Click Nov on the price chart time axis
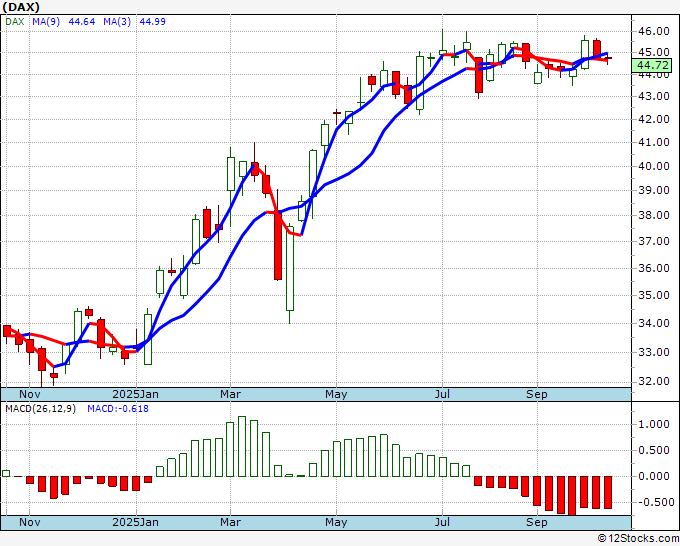680x546 pixels. (29, 394)
